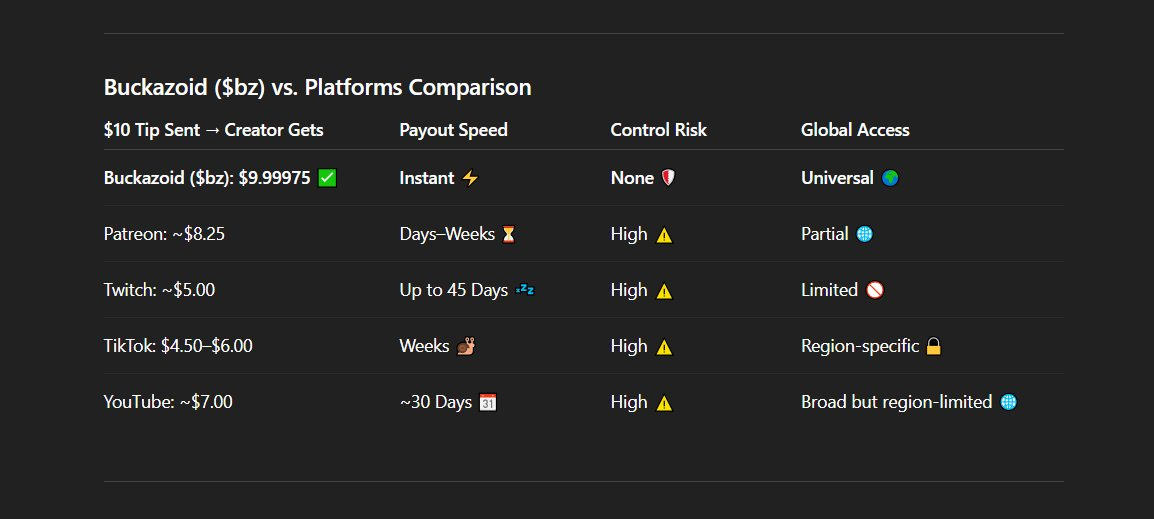
Task: Click the ~30 Days payout text
Action: coord(436,402)
